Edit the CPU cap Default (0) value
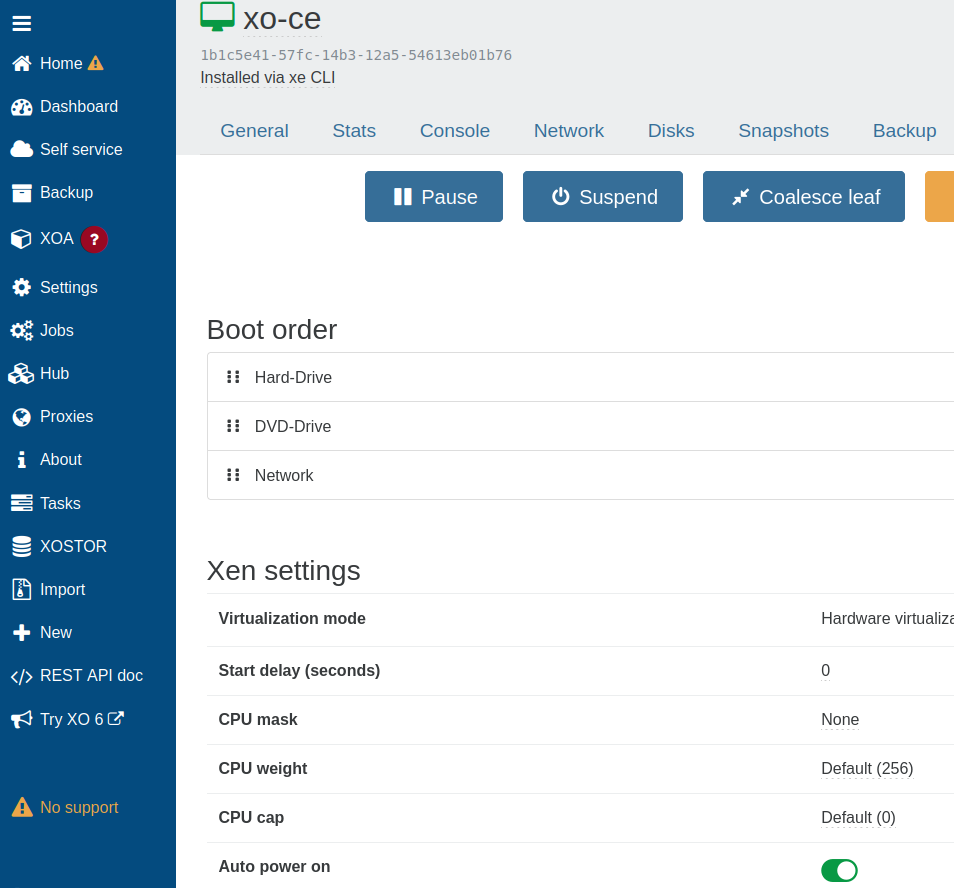Screen dimensions: 954x888 pyautogui.click(x=857, y=818)
